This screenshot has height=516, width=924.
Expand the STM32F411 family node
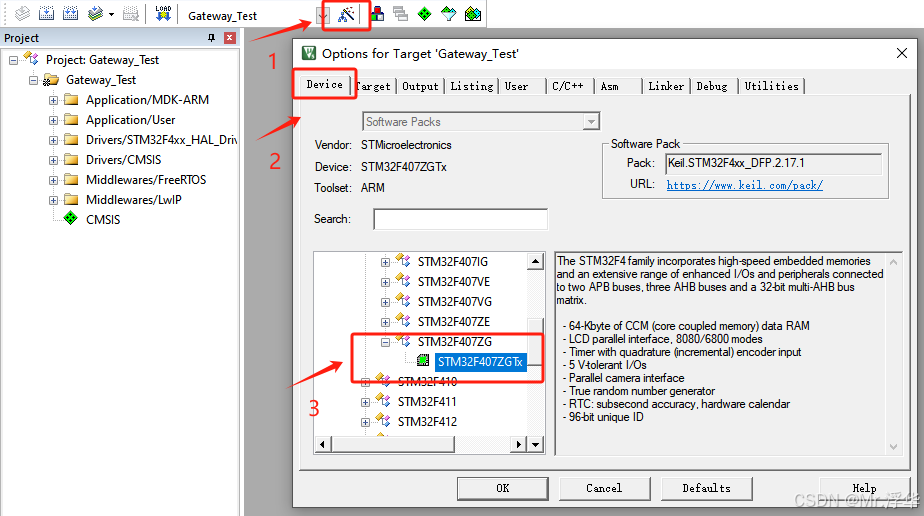point(365,402)
